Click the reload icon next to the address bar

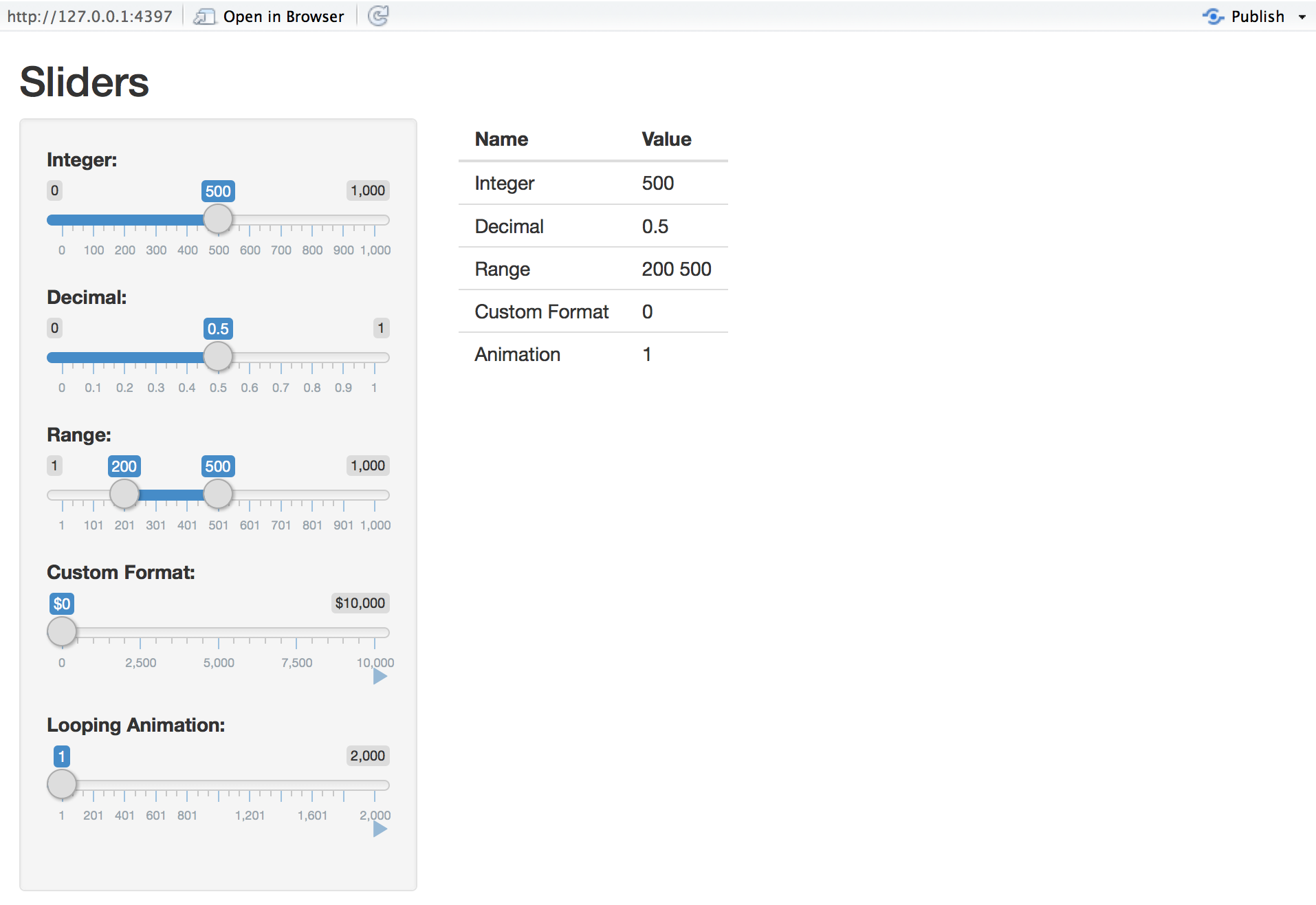379,16
